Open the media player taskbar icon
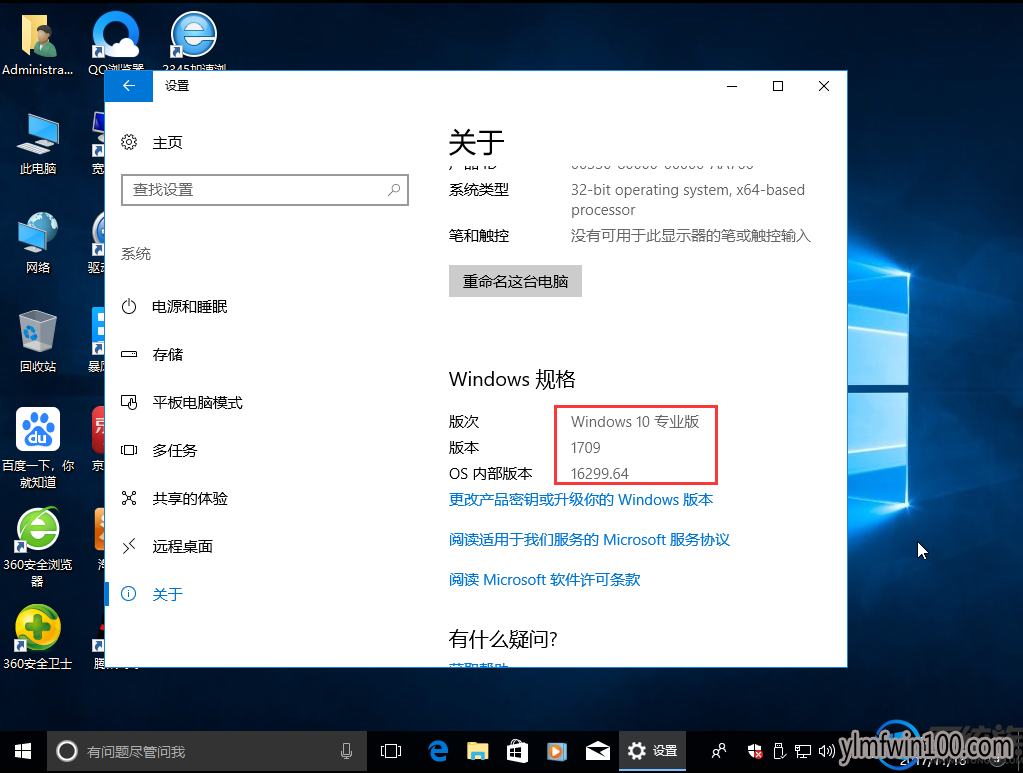 (x=557, y=751)
